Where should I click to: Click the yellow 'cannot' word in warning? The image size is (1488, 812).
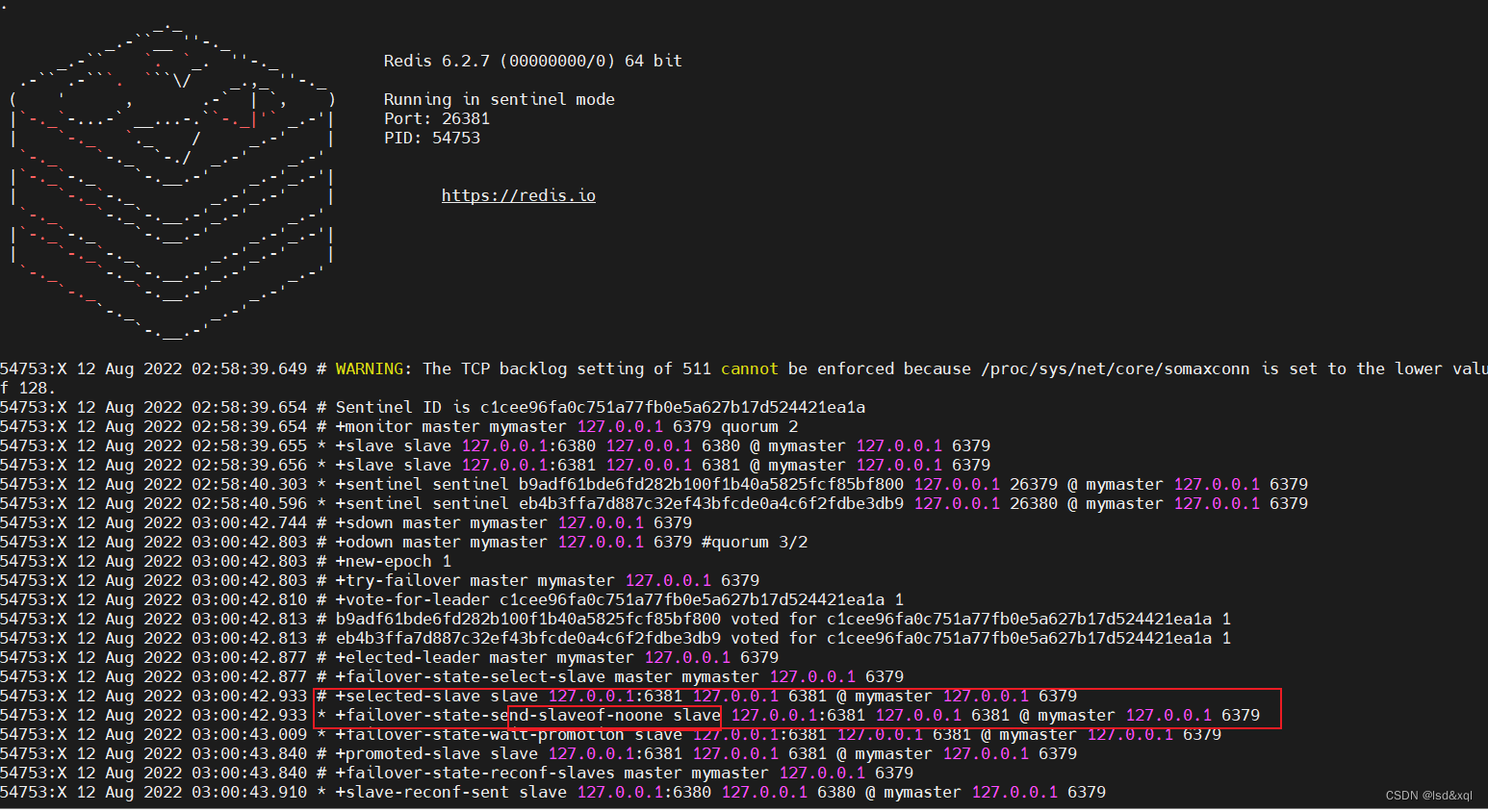pos(750,368)
